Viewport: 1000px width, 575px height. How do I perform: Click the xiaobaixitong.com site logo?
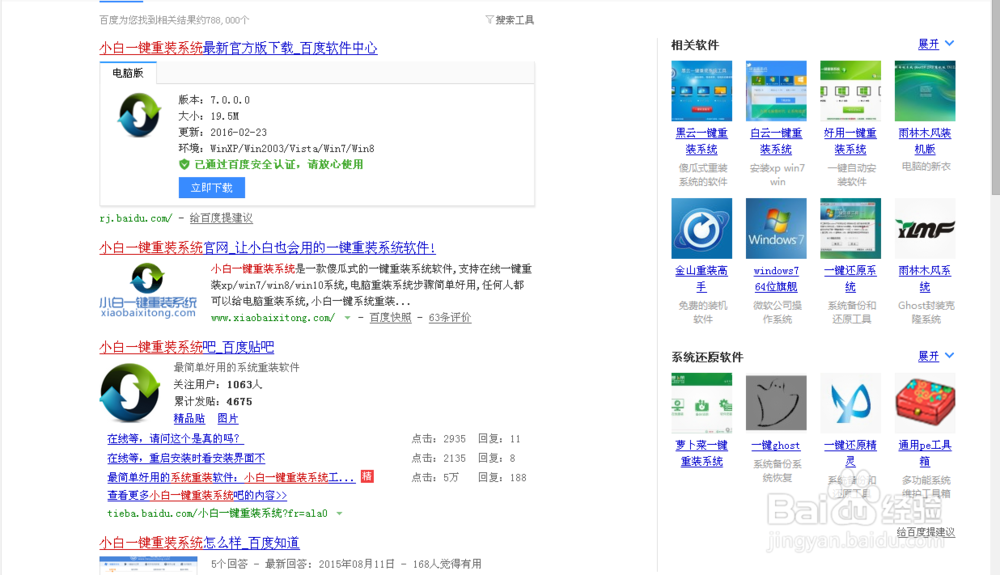[148, 290]
